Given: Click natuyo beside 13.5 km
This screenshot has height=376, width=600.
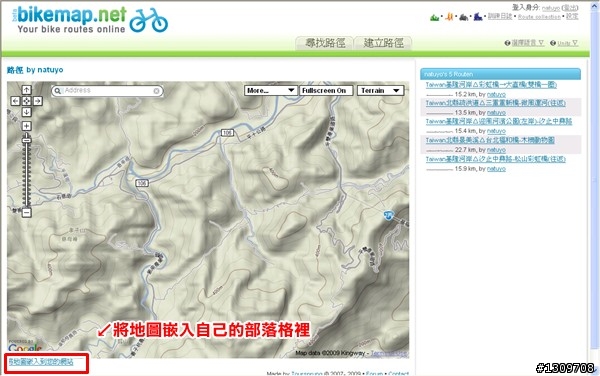Looking at the screenshot, I should (496, 113).
